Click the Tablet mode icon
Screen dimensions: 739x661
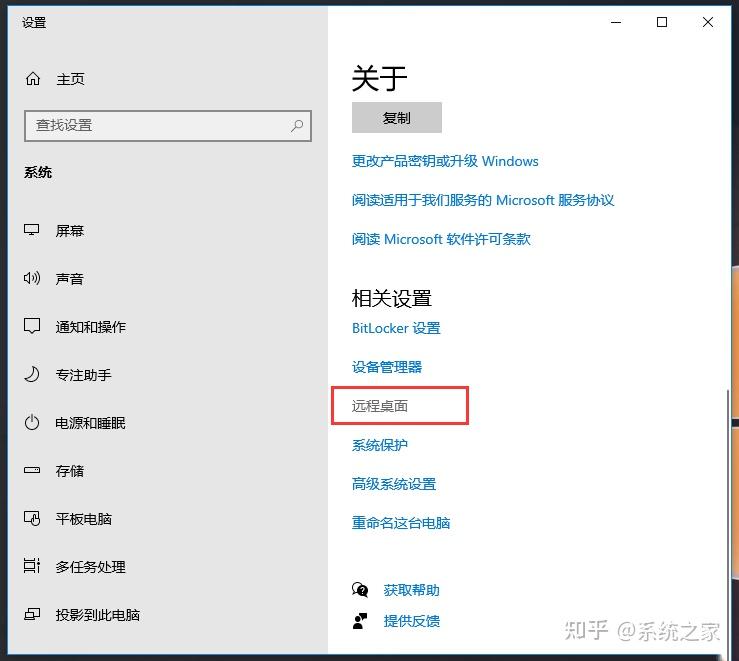tap(32, 518)
